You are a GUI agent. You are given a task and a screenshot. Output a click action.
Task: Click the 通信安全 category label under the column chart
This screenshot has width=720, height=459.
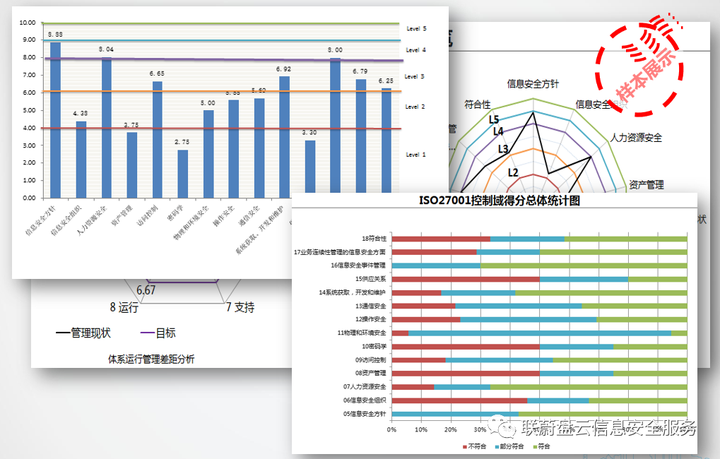[x=249, y=216]
